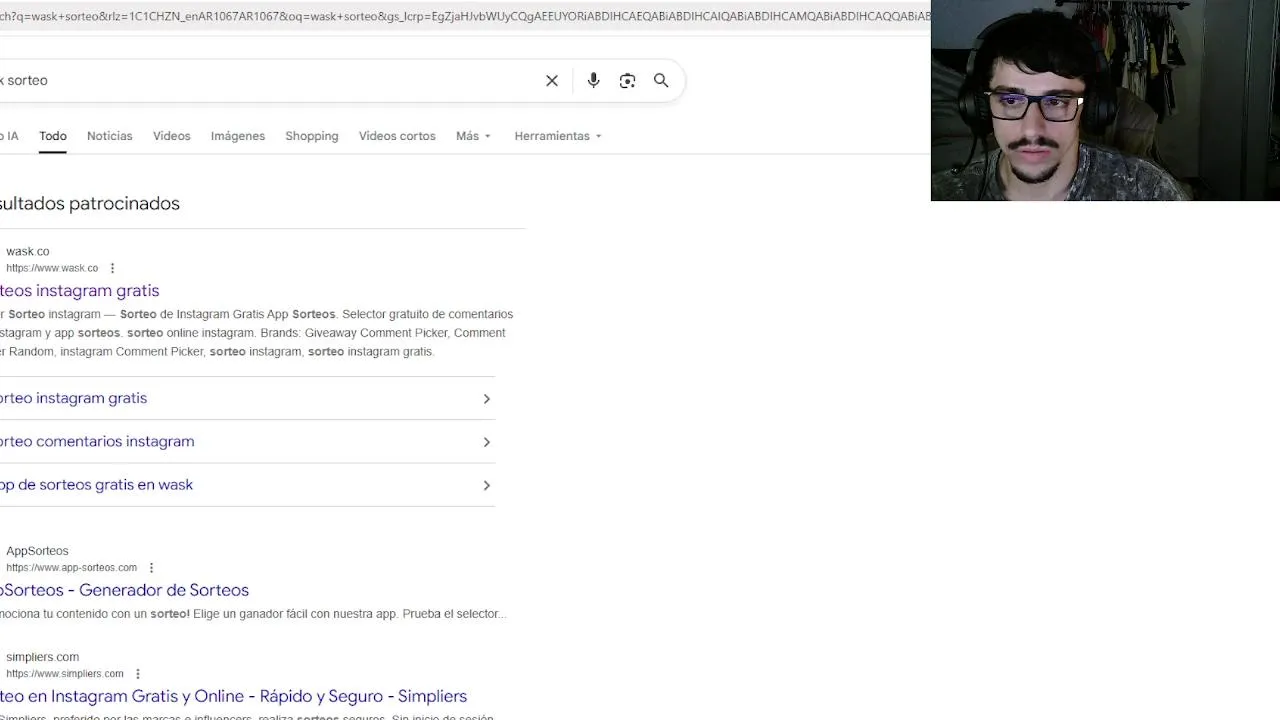The image size is (1280, 720).
Task: Click the 'sorteo comentarios instagram' sitelink text
Action: (x=97, y=441)
